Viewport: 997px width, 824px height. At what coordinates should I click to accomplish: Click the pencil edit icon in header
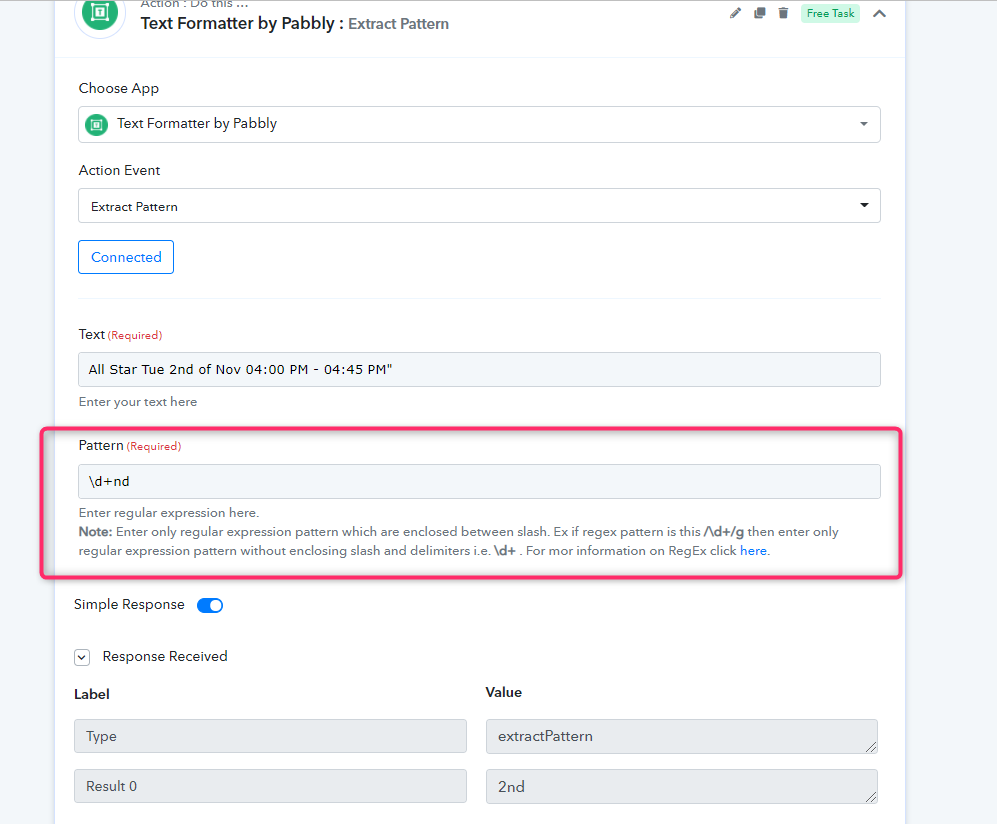pyautogui.click(x=735, y=13)
